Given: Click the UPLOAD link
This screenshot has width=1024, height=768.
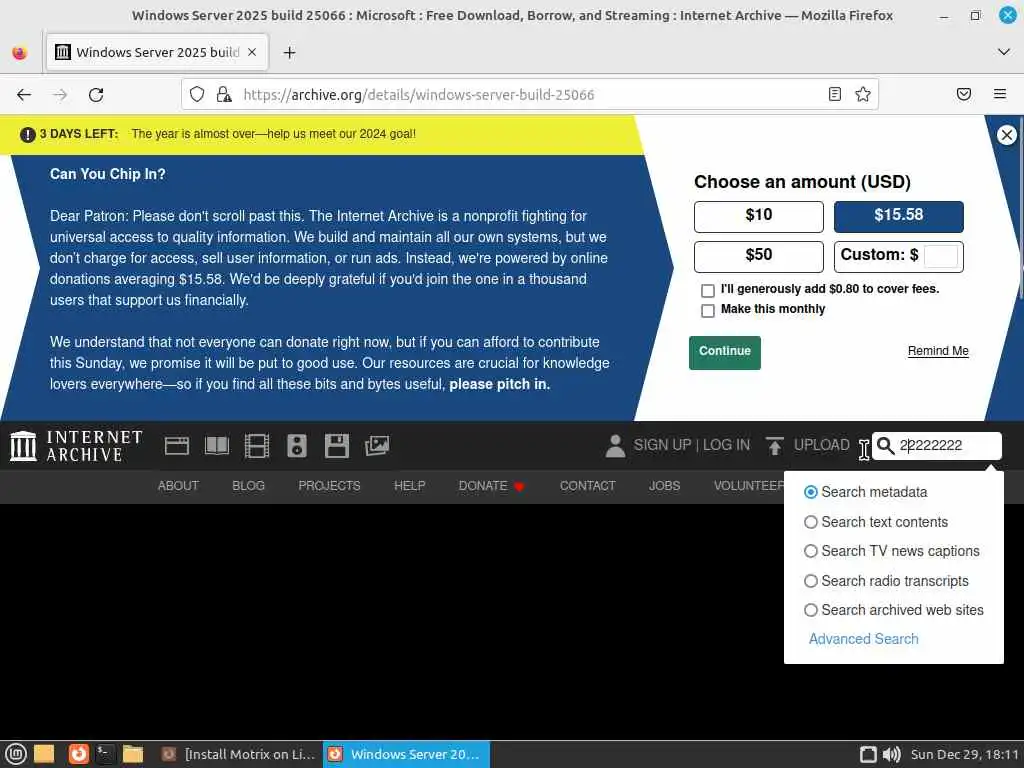Looking at the screenshot, I should pyautogui.click(x=822, y=445).
